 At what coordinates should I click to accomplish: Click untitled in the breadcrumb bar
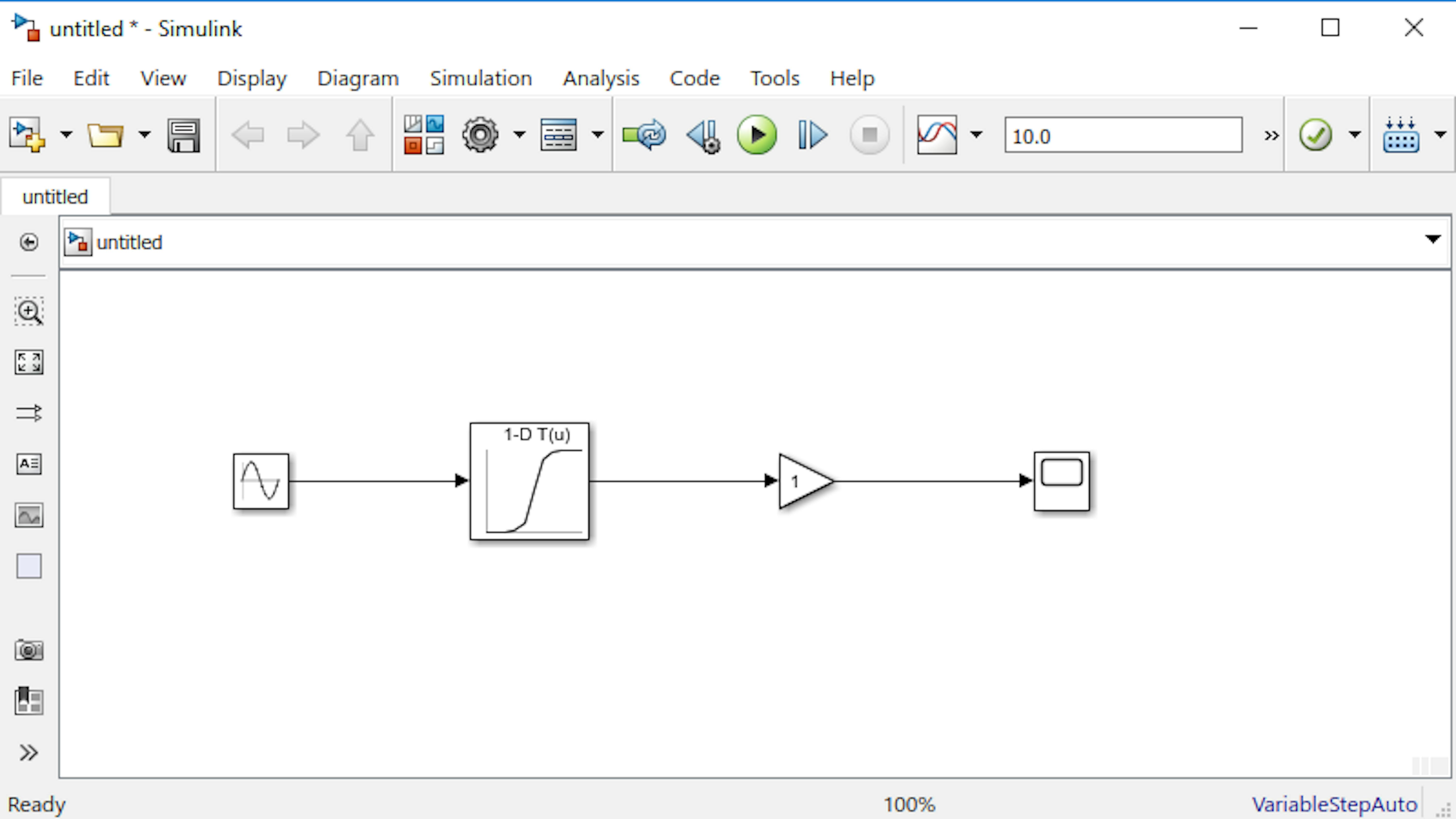[129, 242]
